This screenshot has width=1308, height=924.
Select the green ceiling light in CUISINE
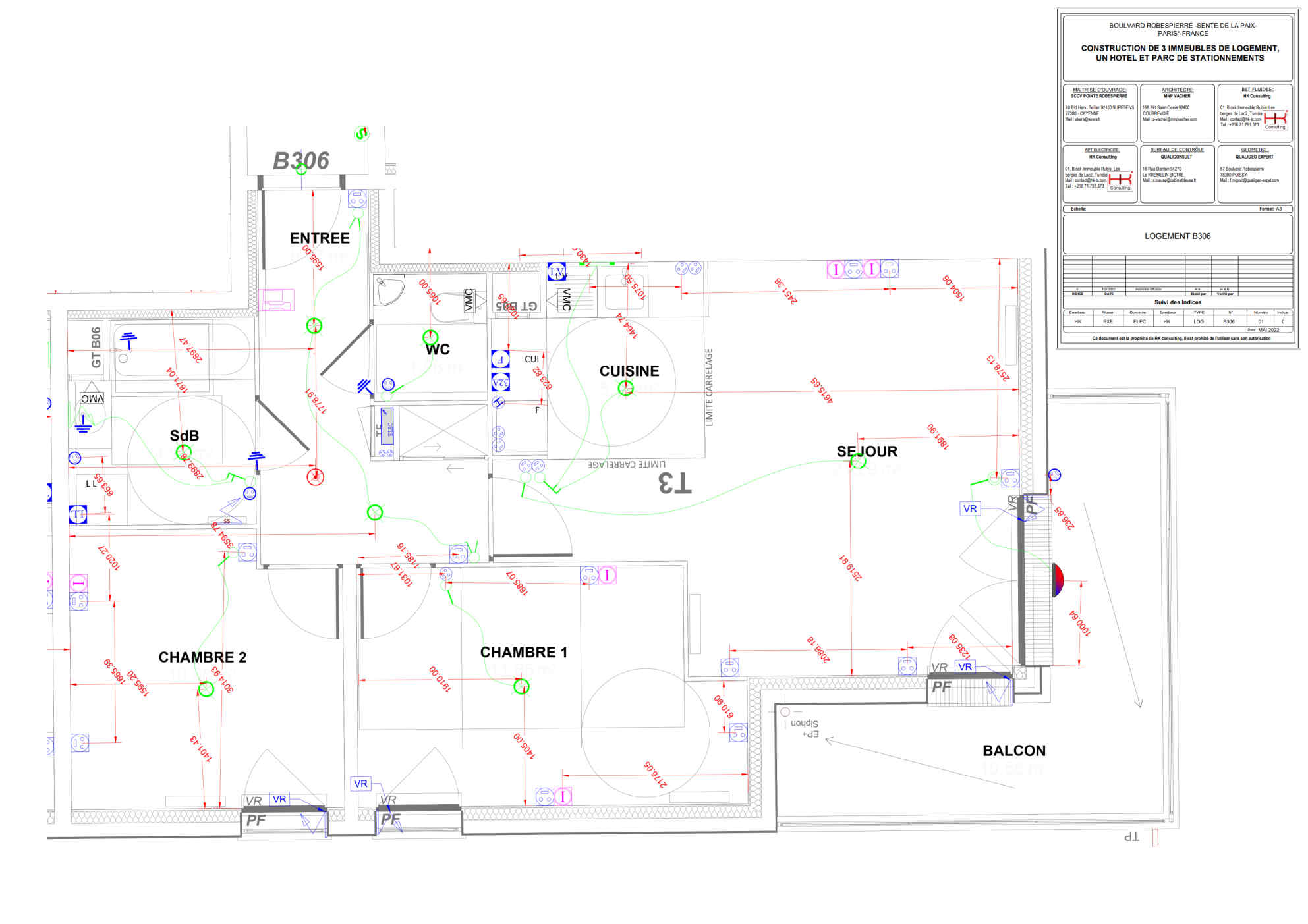(625, 389)
